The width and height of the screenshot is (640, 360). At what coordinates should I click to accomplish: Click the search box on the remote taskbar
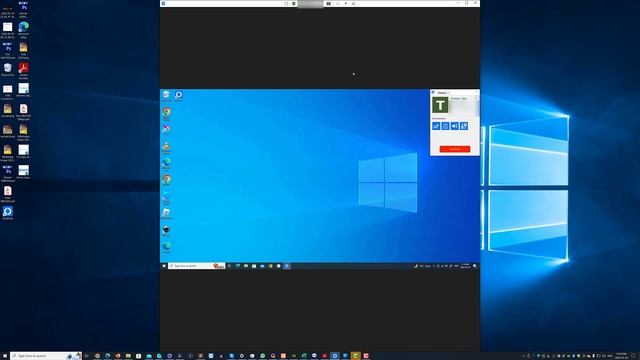click(x=196, y=266)
